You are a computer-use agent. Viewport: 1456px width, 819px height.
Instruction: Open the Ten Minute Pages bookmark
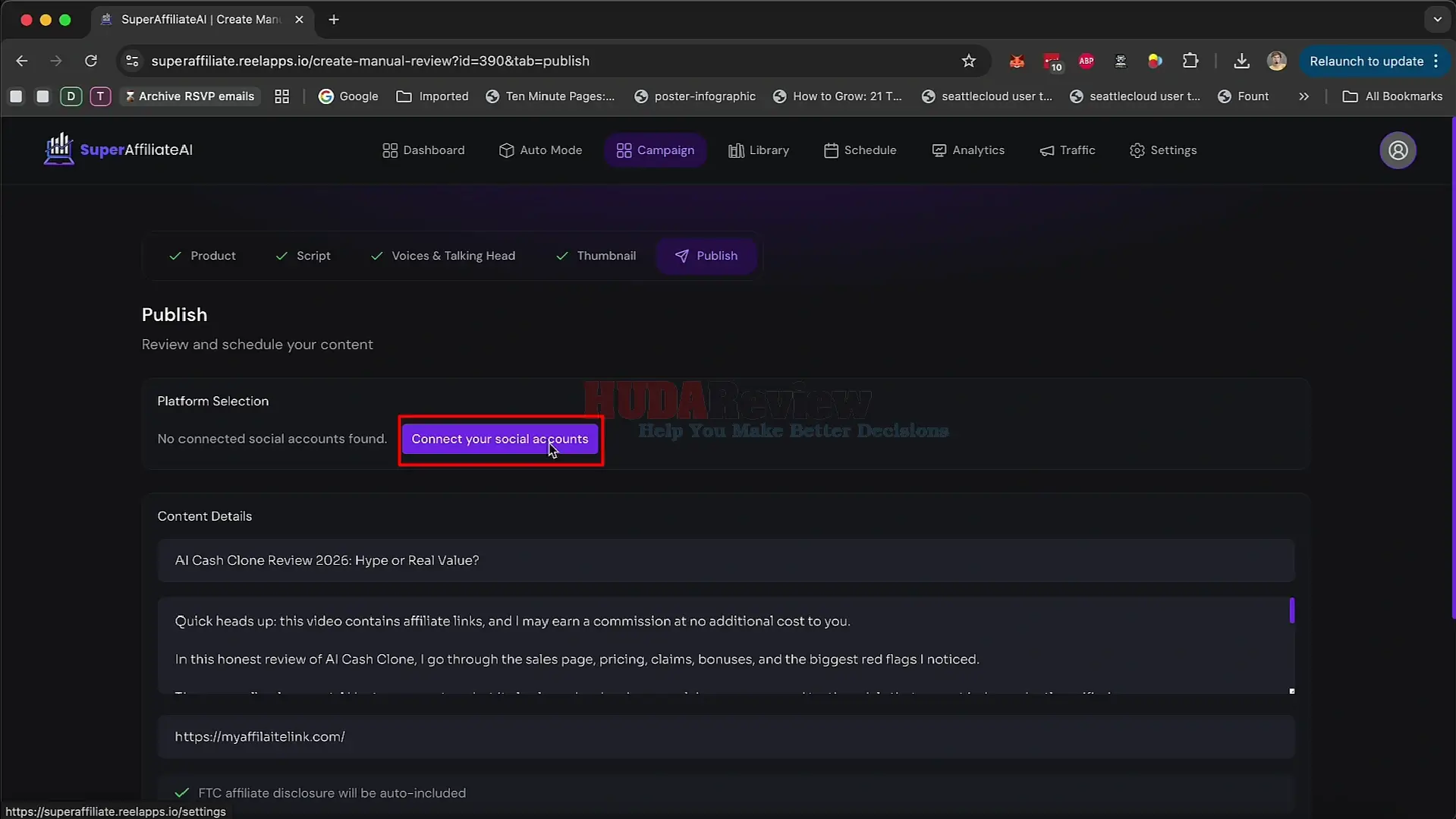tap(550, 96)
